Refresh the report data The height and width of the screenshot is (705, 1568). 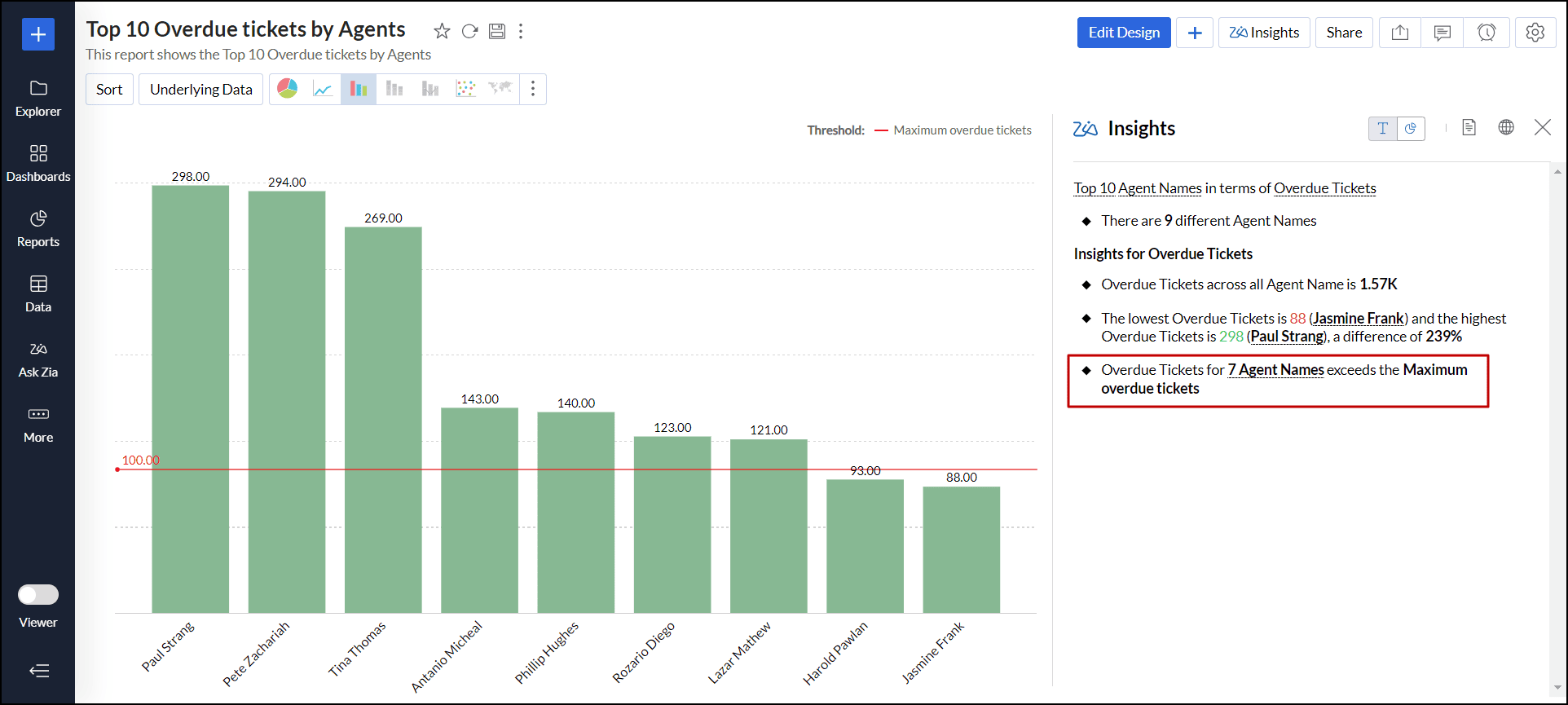click(469, 31)
